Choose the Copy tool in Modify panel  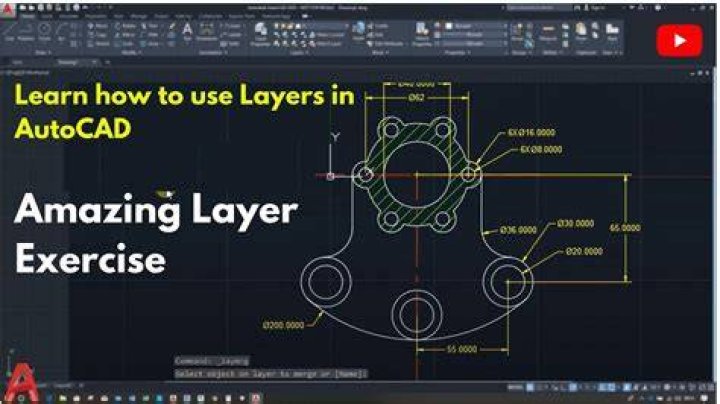(x=98, y=35)
